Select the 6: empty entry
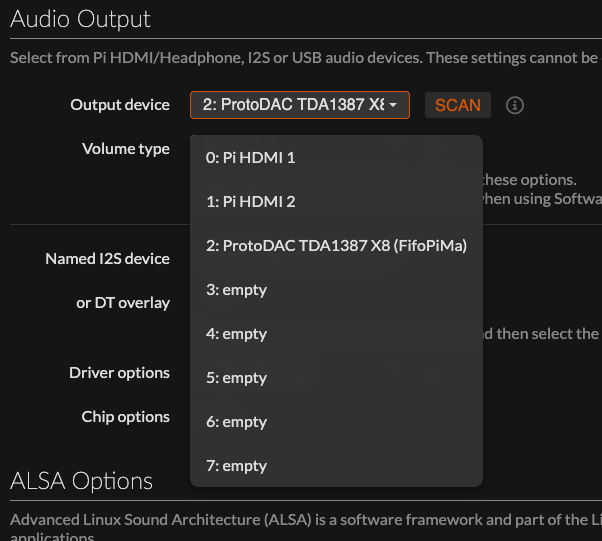Screen dimensions: 602x541 336,422
